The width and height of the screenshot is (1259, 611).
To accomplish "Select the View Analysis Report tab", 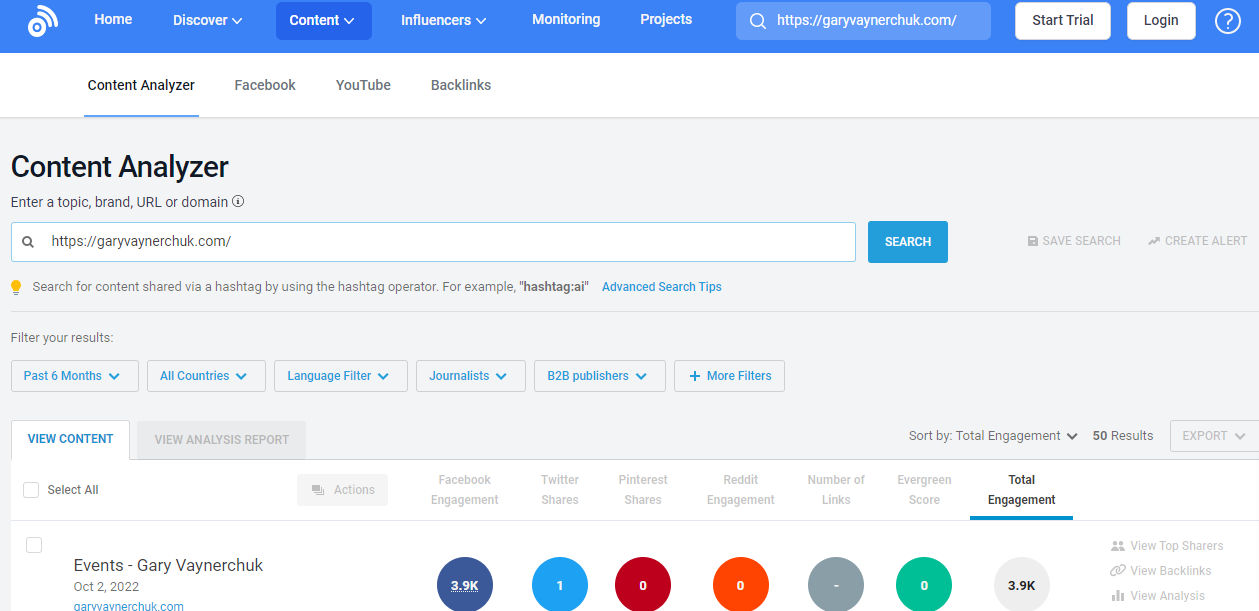I will (222, 440).
